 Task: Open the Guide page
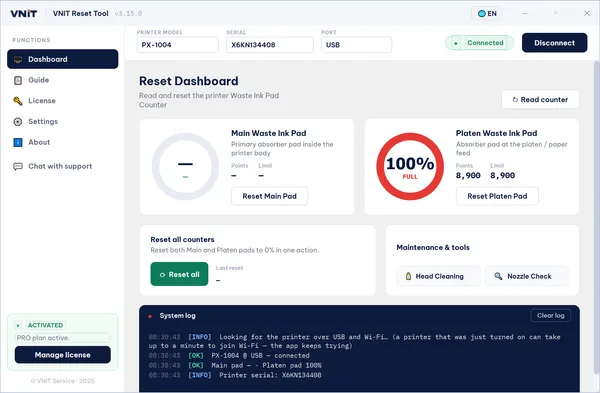(62, 80)
